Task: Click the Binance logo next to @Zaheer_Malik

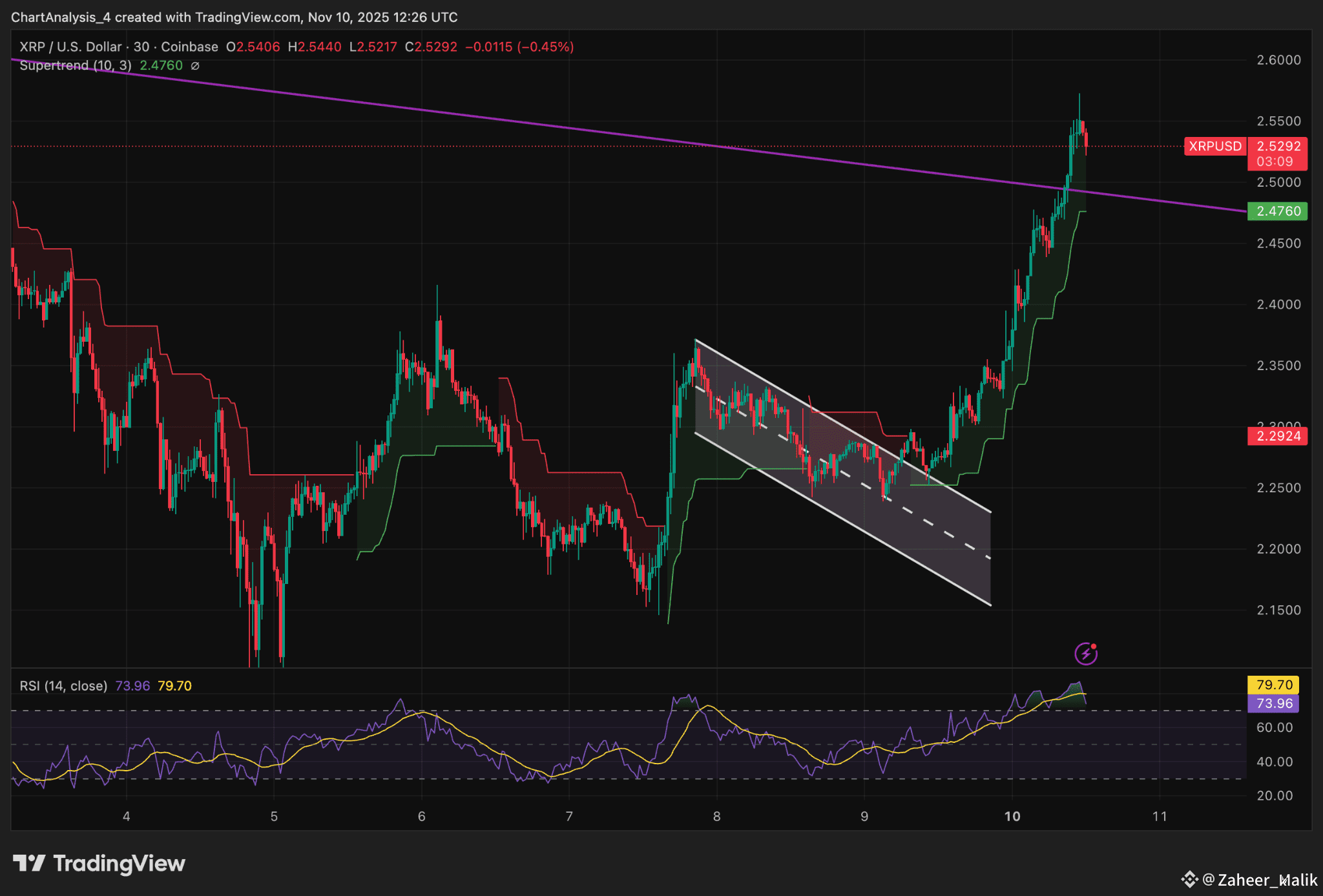Action: (x=1189, y=879)
